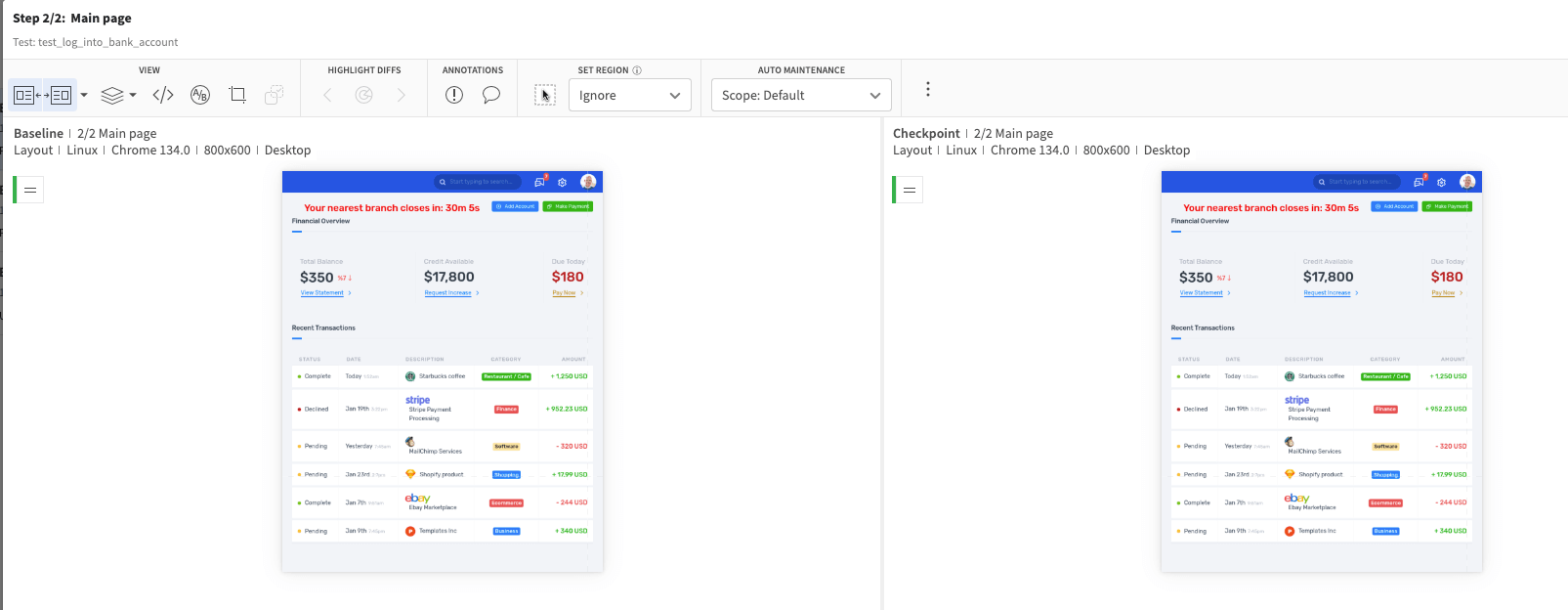
Task: Click the 'Step 2/2: Main page' title
Action: click(x=72, y=18)
